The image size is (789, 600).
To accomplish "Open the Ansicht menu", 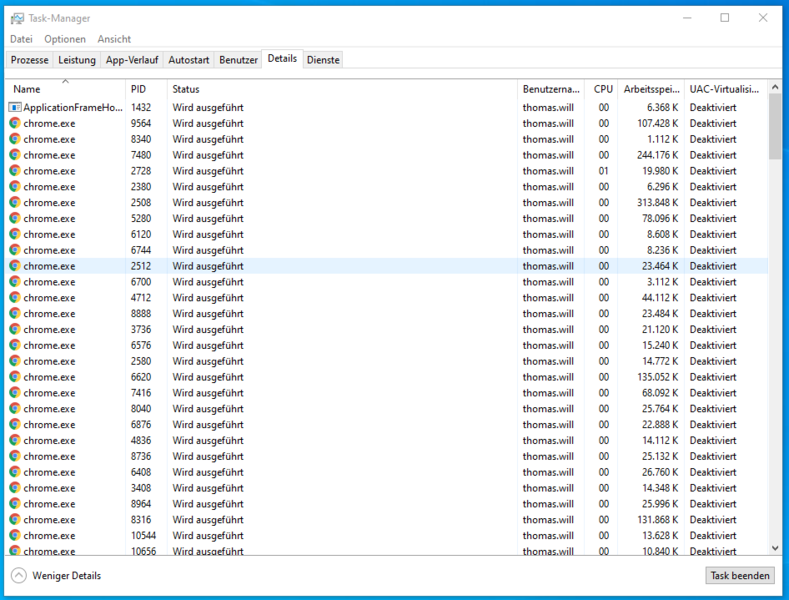I will tap(114, 39).
